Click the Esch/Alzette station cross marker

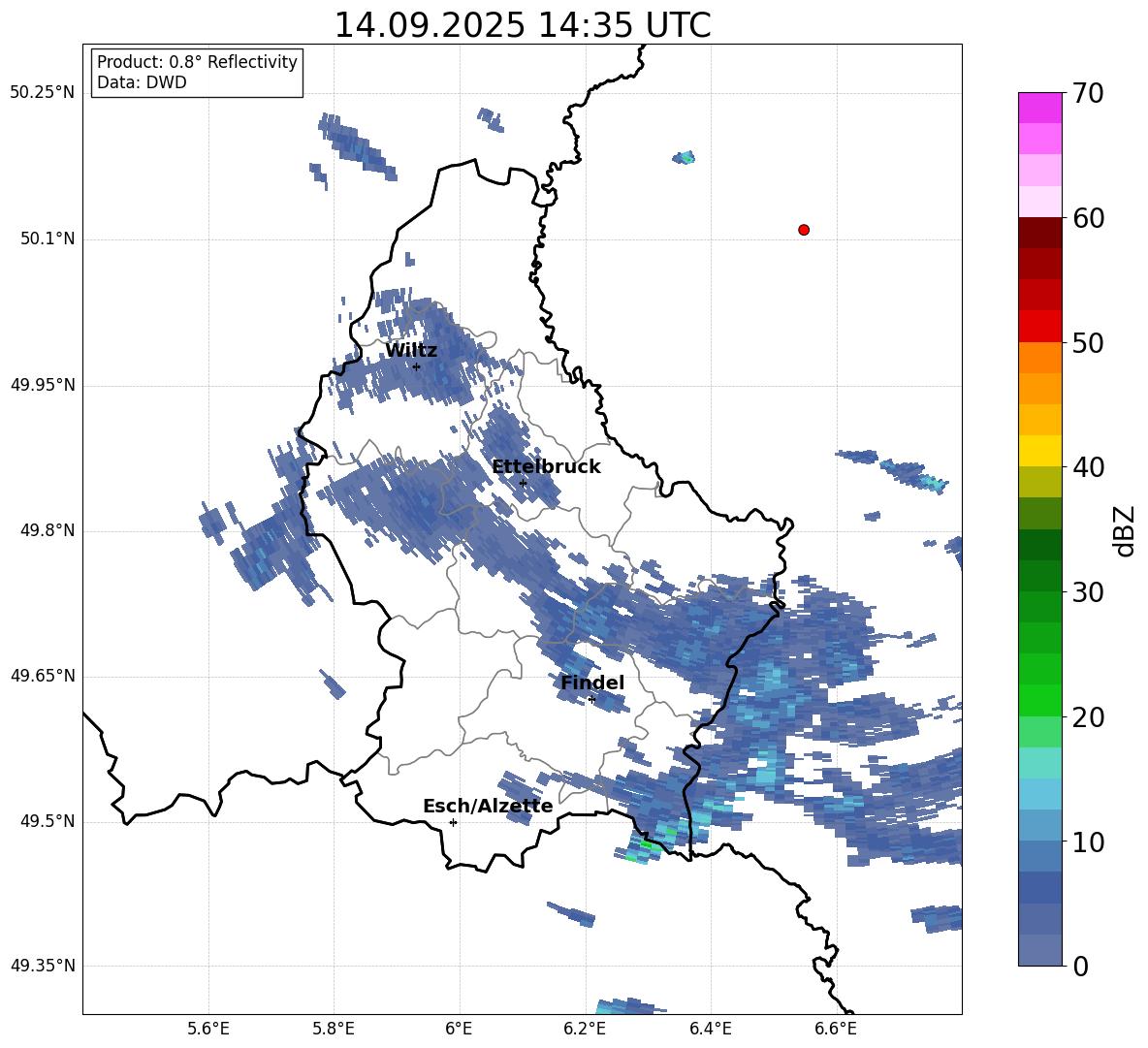click(453, 822)
